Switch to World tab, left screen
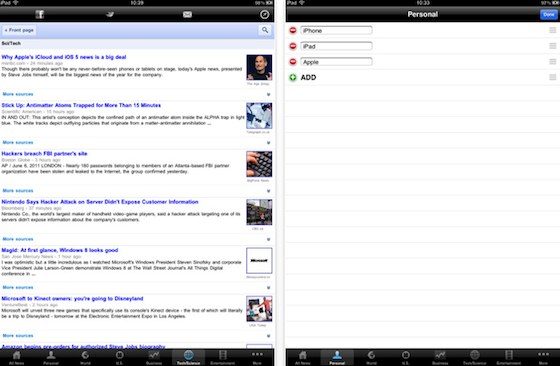560x366 pixels. (x=85, y=357)
